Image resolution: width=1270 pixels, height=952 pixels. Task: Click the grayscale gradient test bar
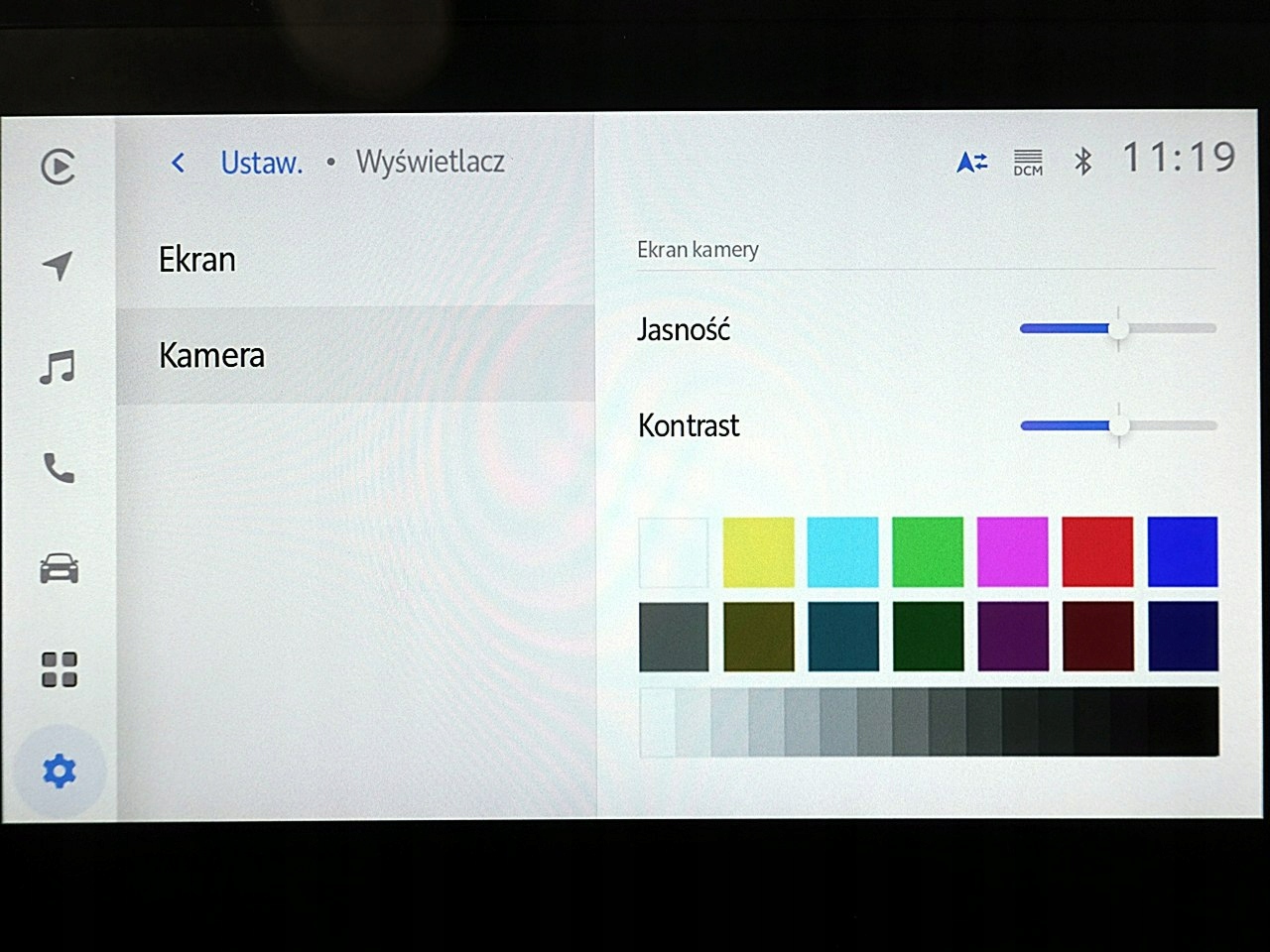point(929,722)
